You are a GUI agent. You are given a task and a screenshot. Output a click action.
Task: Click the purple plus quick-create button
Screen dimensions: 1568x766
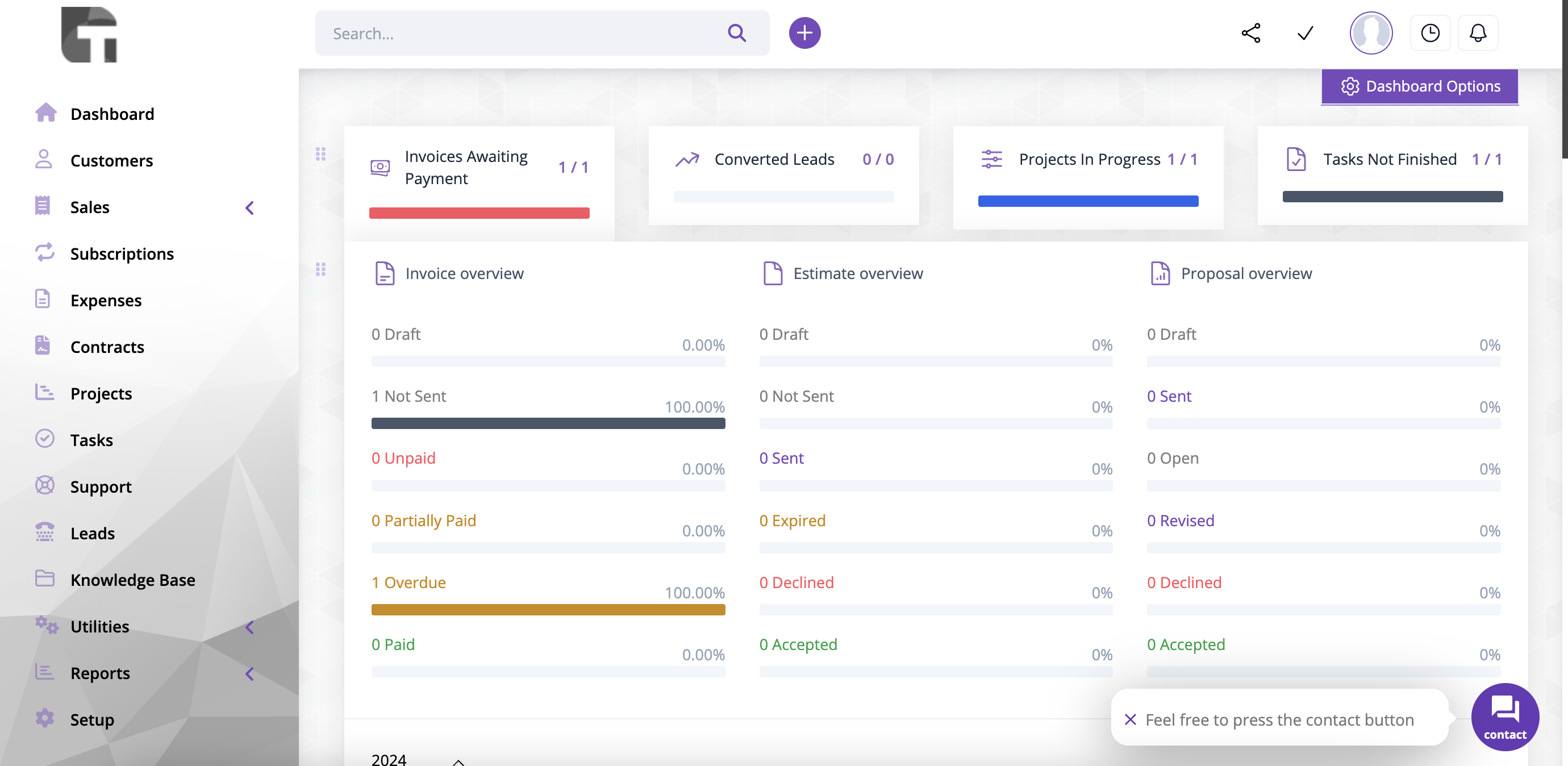click(x=804, y=33)
